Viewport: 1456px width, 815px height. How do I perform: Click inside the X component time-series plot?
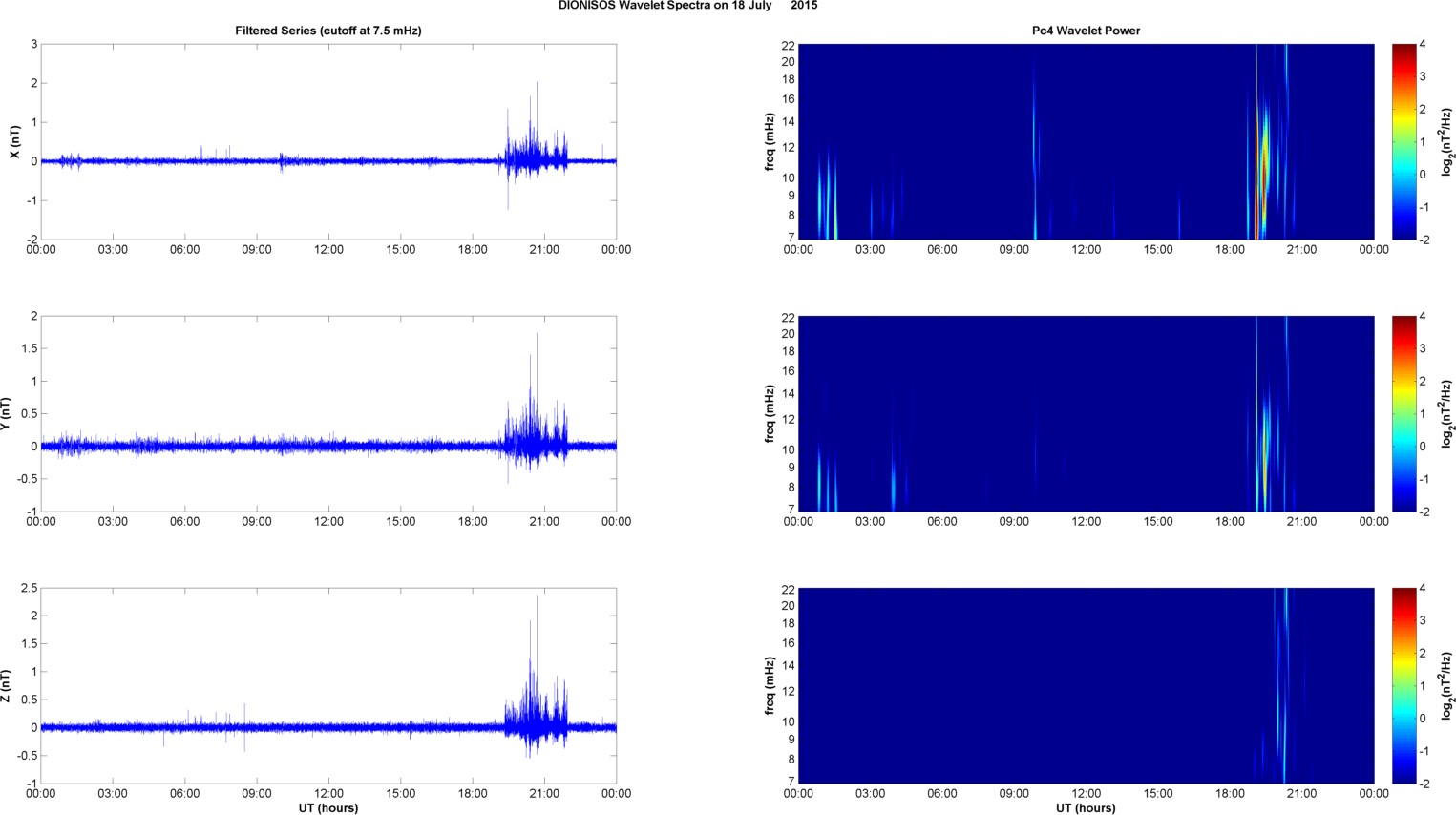328,141
